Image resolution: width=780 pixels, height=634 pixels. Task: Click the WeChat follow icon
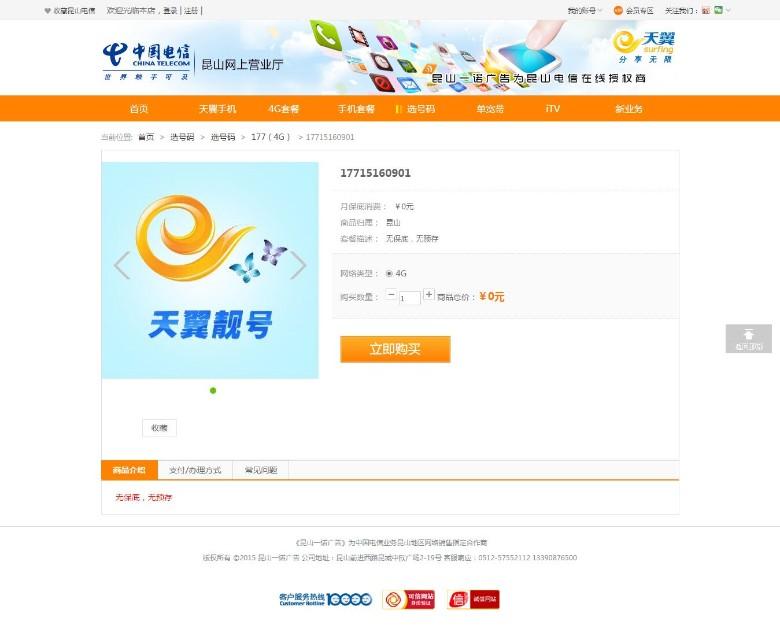pos(718,10)
